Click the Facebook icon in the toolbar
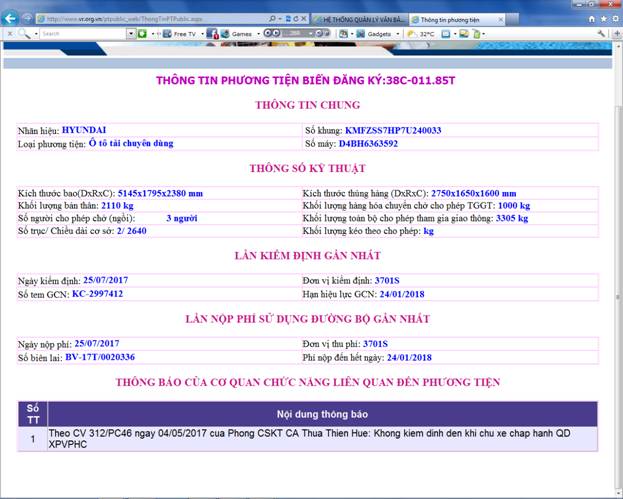 click(213, 33)
